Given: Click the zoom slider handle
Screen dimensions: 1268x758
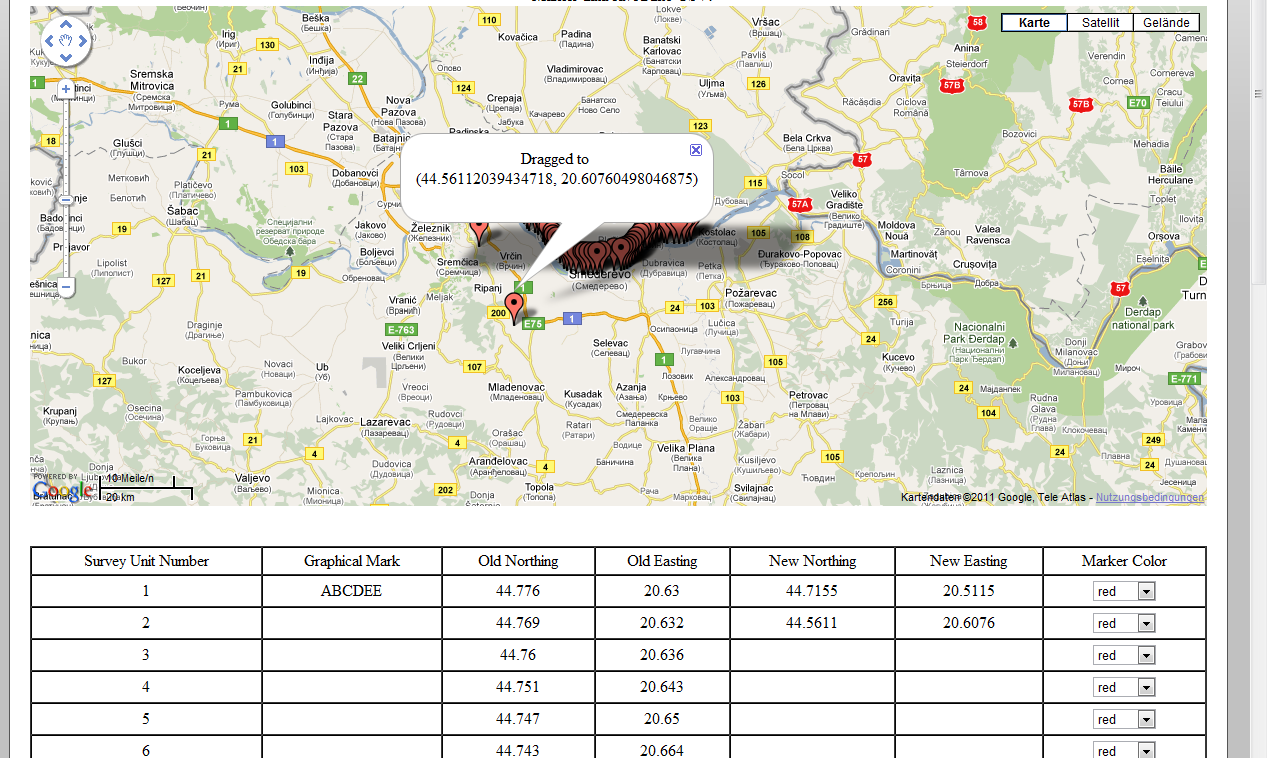Looking at the screenshot, I should (66, 200).
